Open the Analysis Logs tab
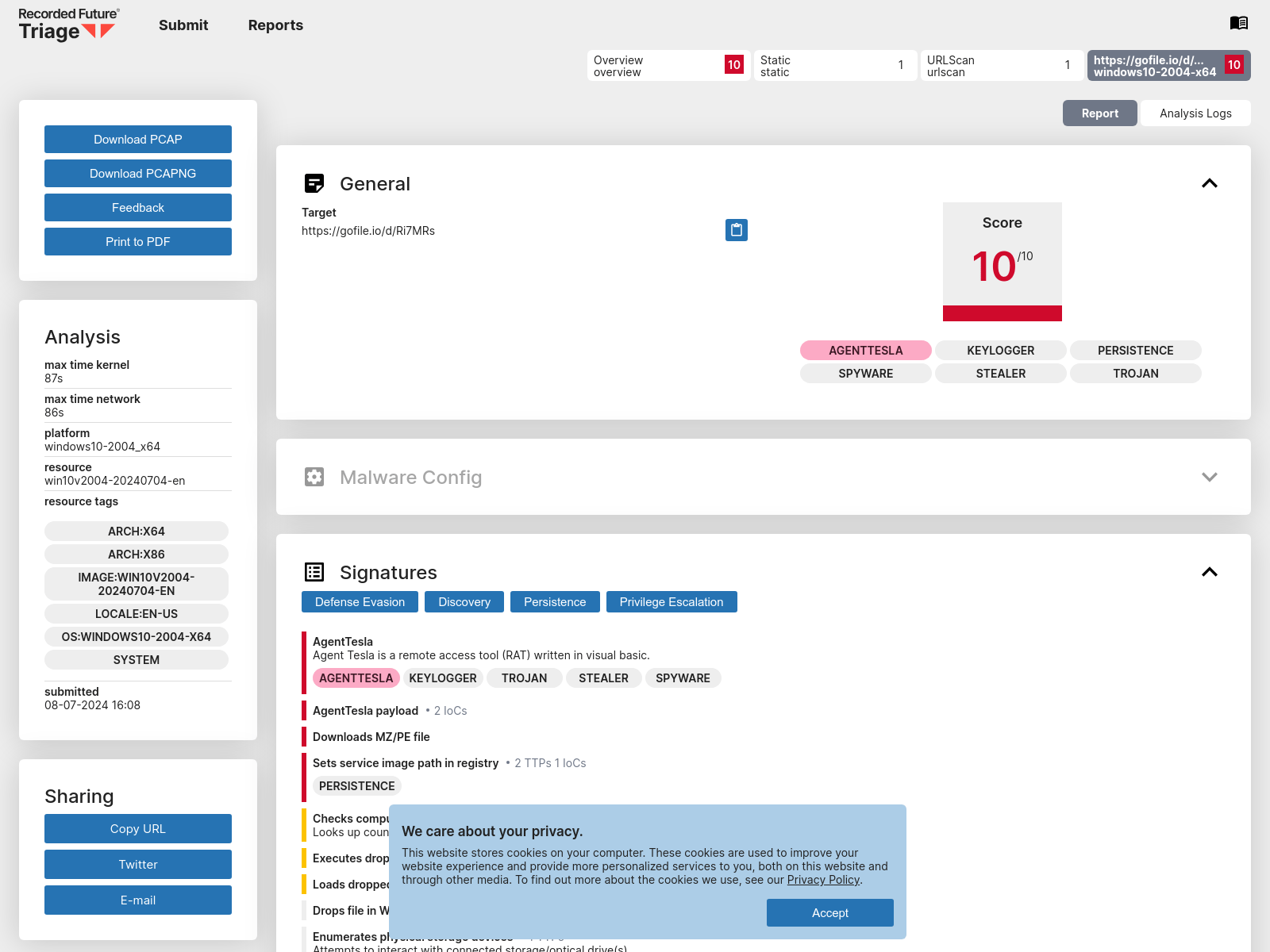Image resolution: width=1270 pixels, height=952 pixels. coord(1195,113)
